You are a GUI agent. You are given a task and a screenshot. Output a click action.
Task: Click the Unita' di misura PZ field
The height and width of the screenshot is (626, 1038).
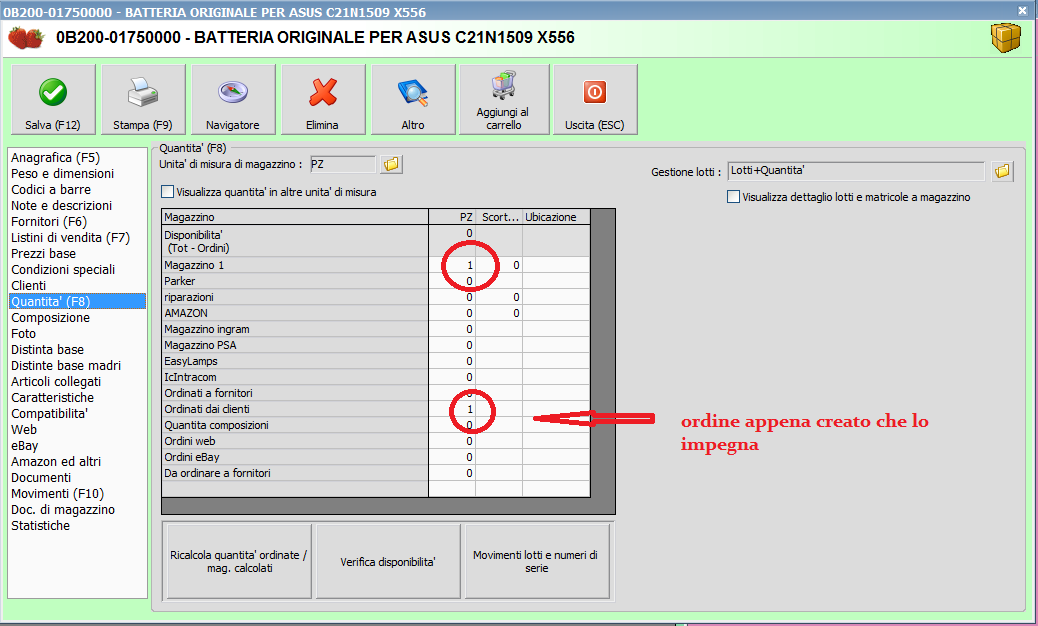point(342,164)
